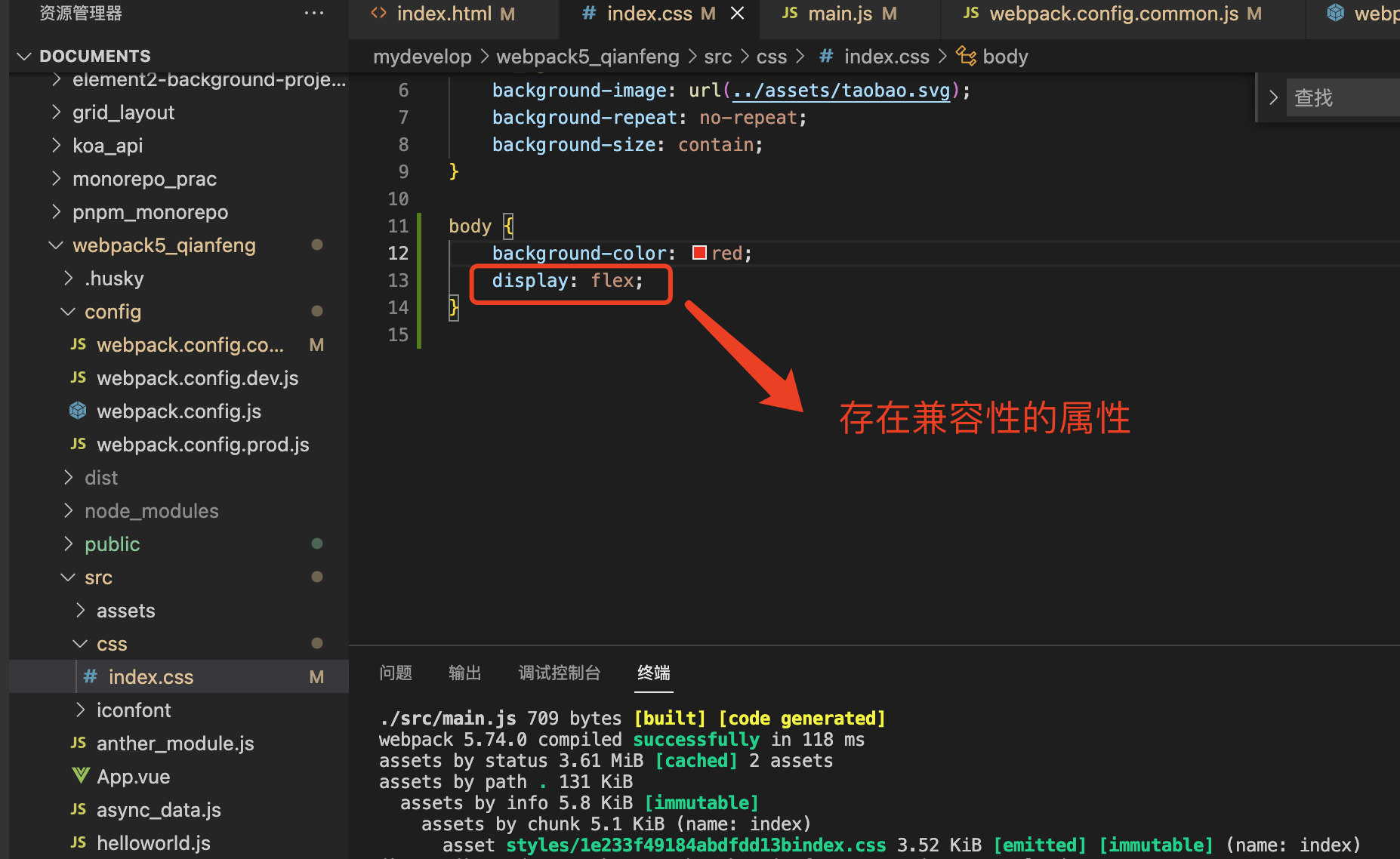Viewport: 1400px width, 859px height.
Task: Click the no-repeat value
Action: (748, 118)
